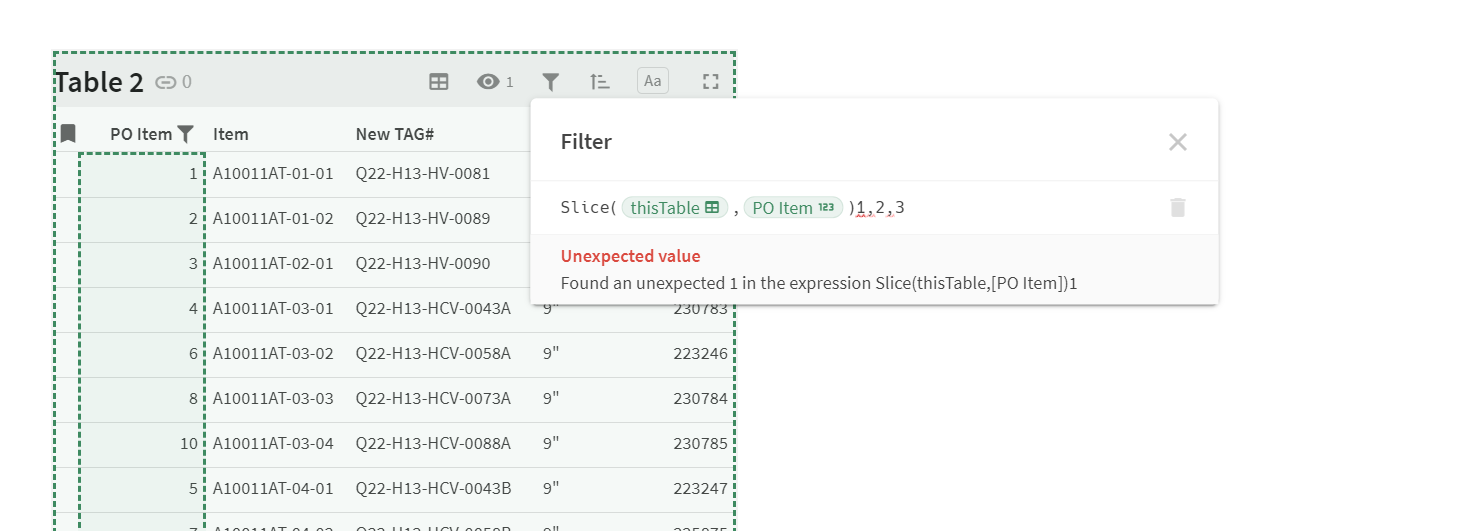Toggle hidden columns eye icon
1477x531 pixels.
(488, 82)
